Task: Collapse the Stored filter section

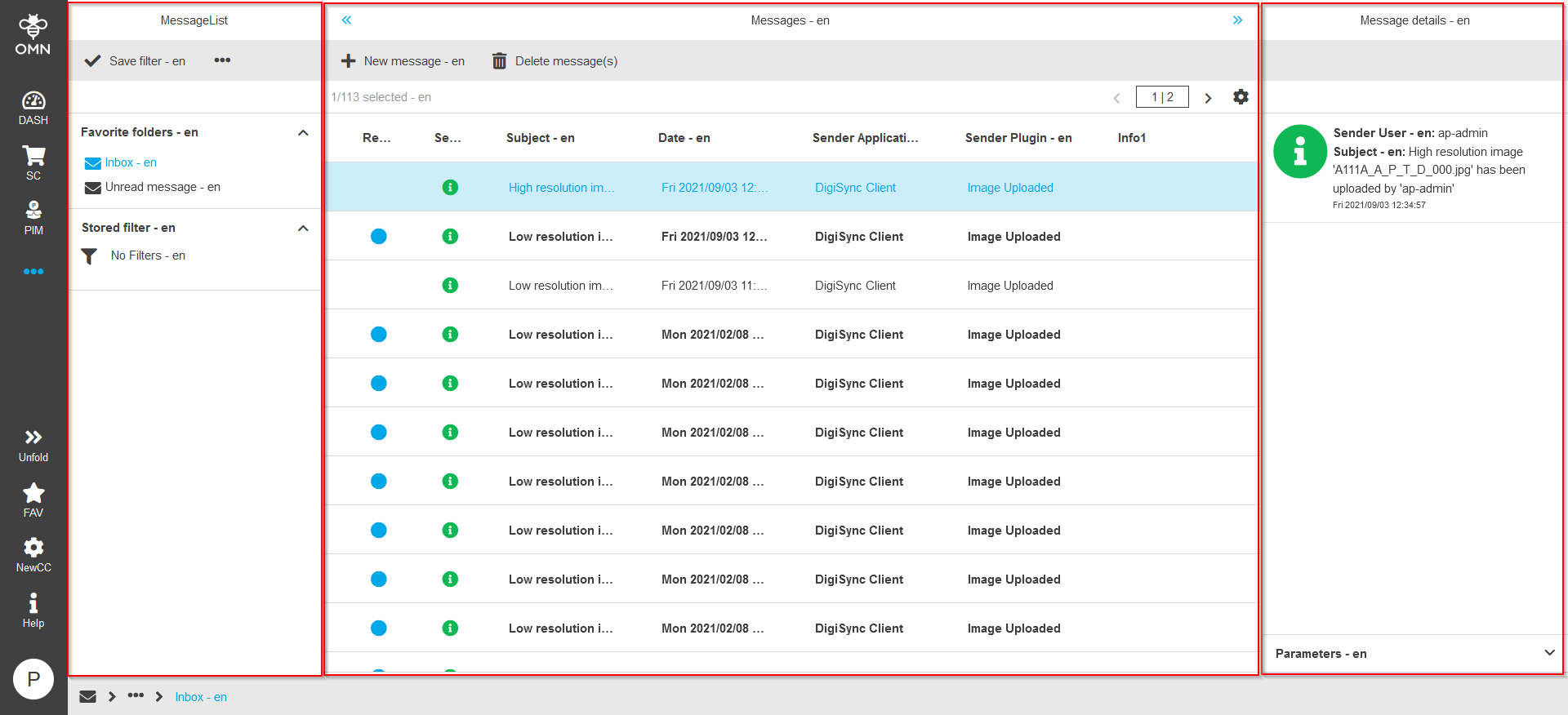Action: (x=303, y=228)
